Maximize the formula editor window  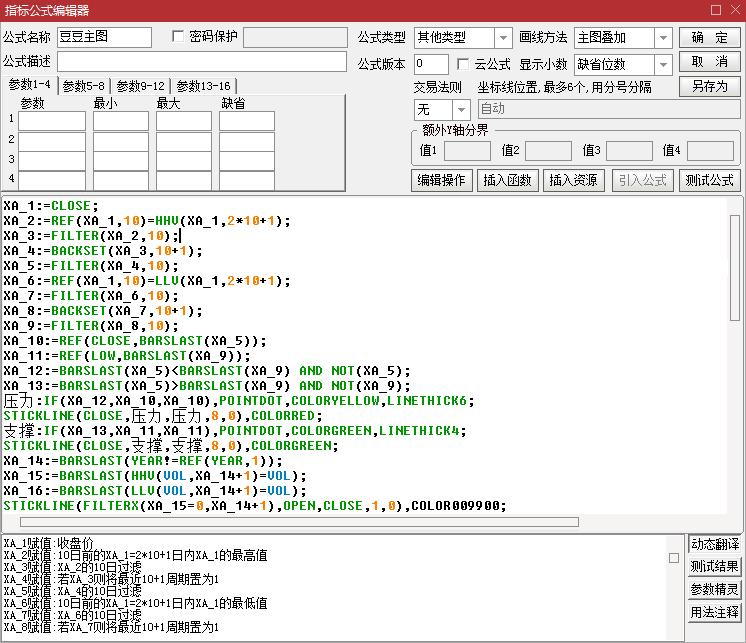click(x=715, y=10)
